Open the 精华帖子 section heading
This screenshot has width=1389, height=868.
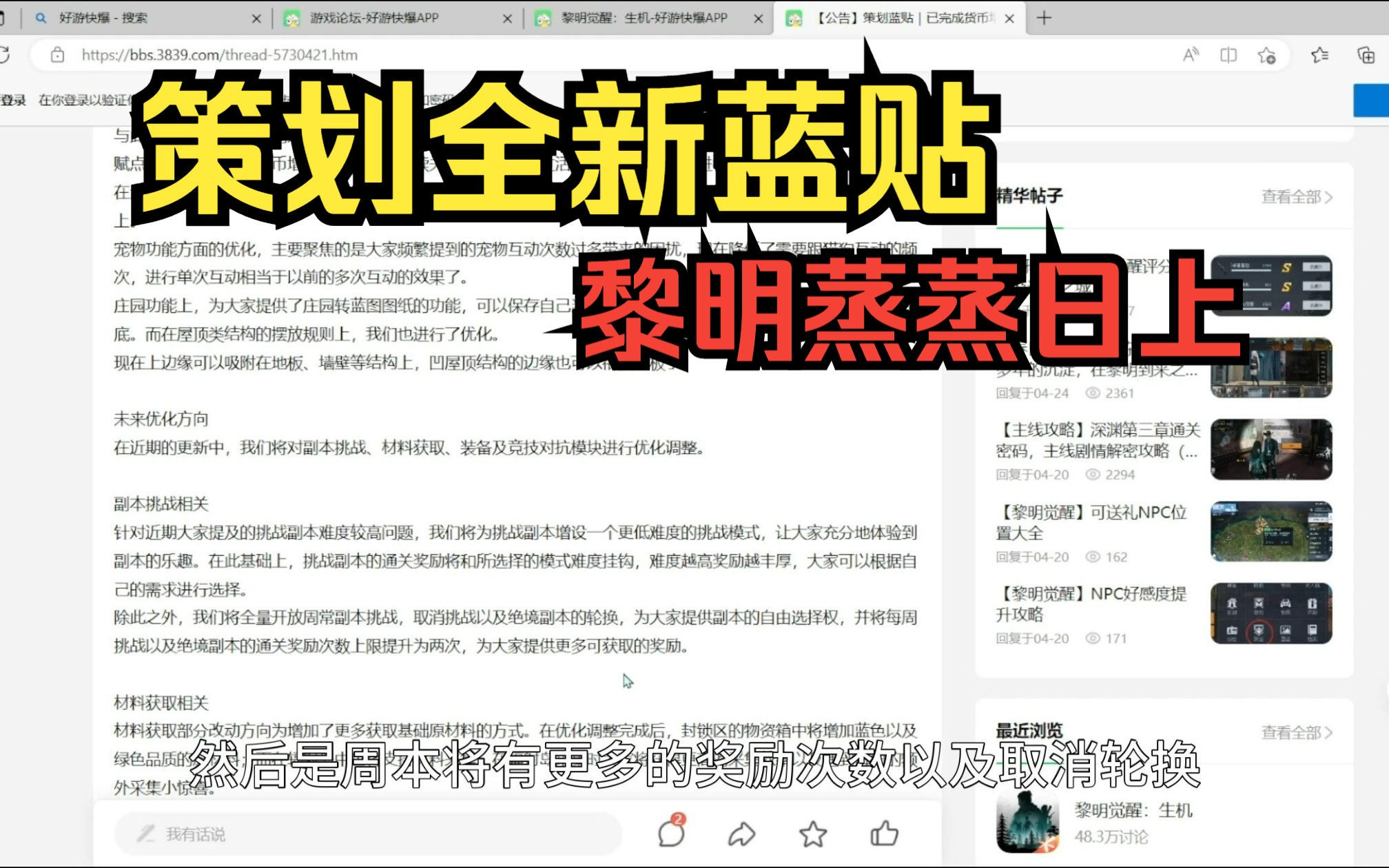1029,196
